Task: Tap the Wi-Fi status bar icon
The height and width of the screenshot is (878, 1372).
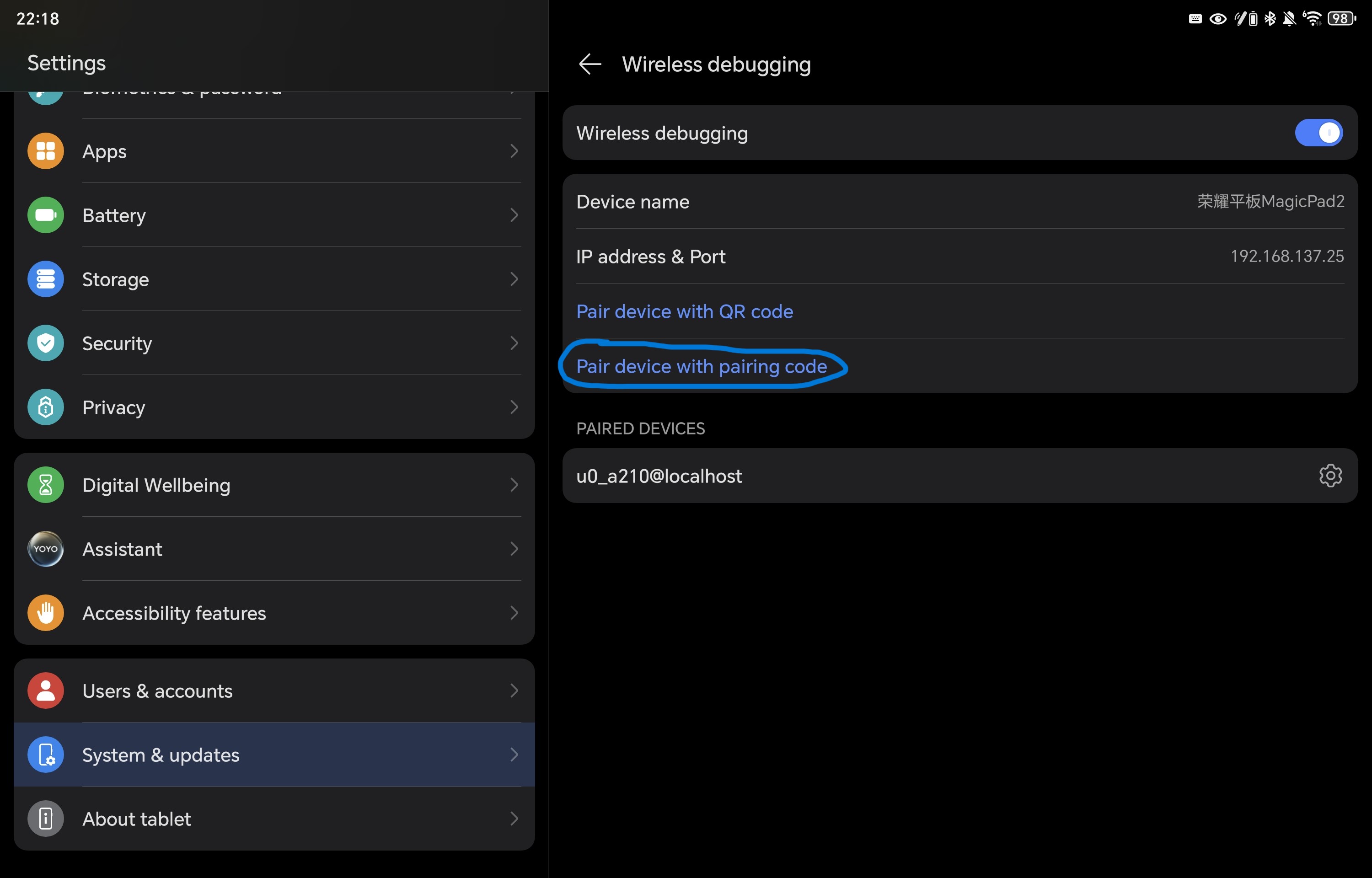Action: click(1312, 19)
